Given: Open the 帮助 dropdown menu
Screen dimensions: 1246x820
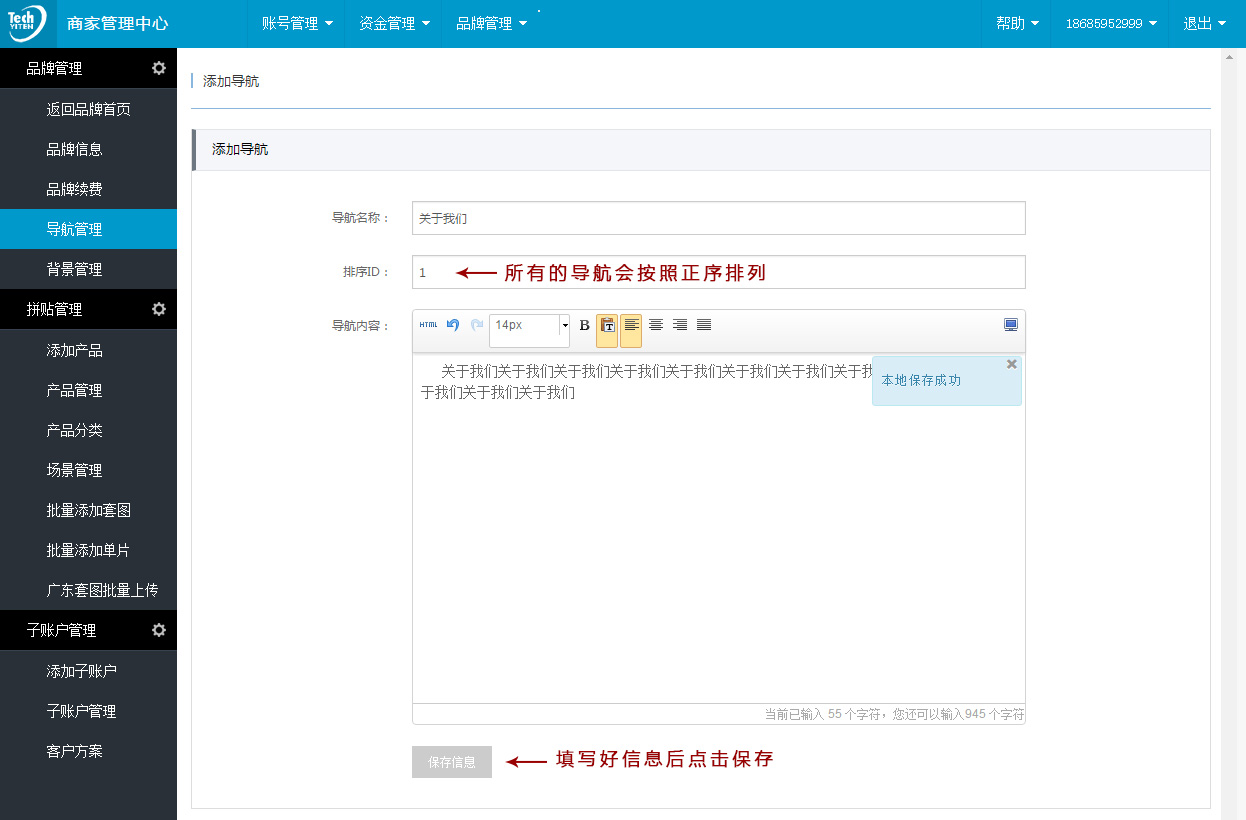Looking at the screenshot, I should click(1017, 24).
